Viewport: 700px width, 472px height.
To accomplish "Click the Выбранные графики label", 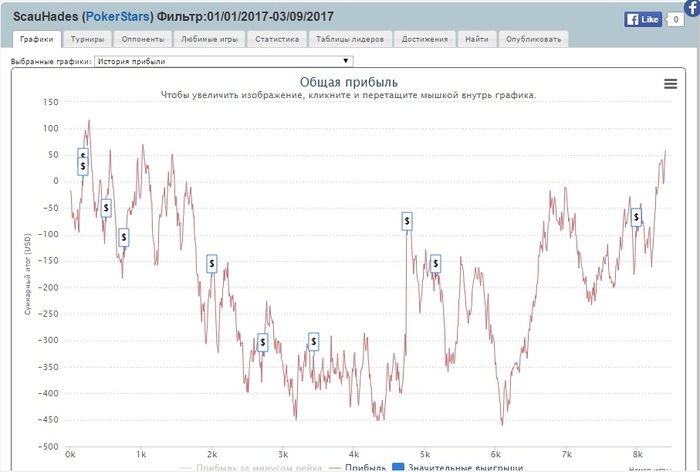I will point(51,62).
